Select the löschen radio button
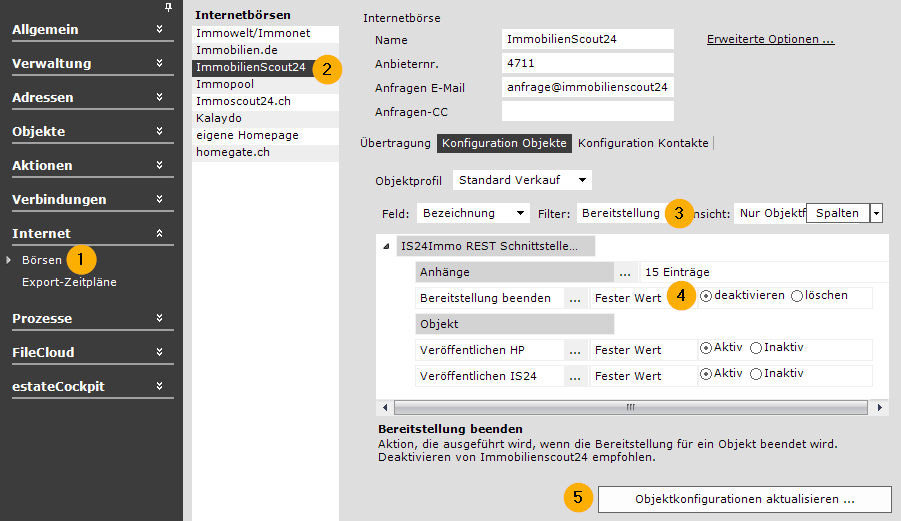 797,296
